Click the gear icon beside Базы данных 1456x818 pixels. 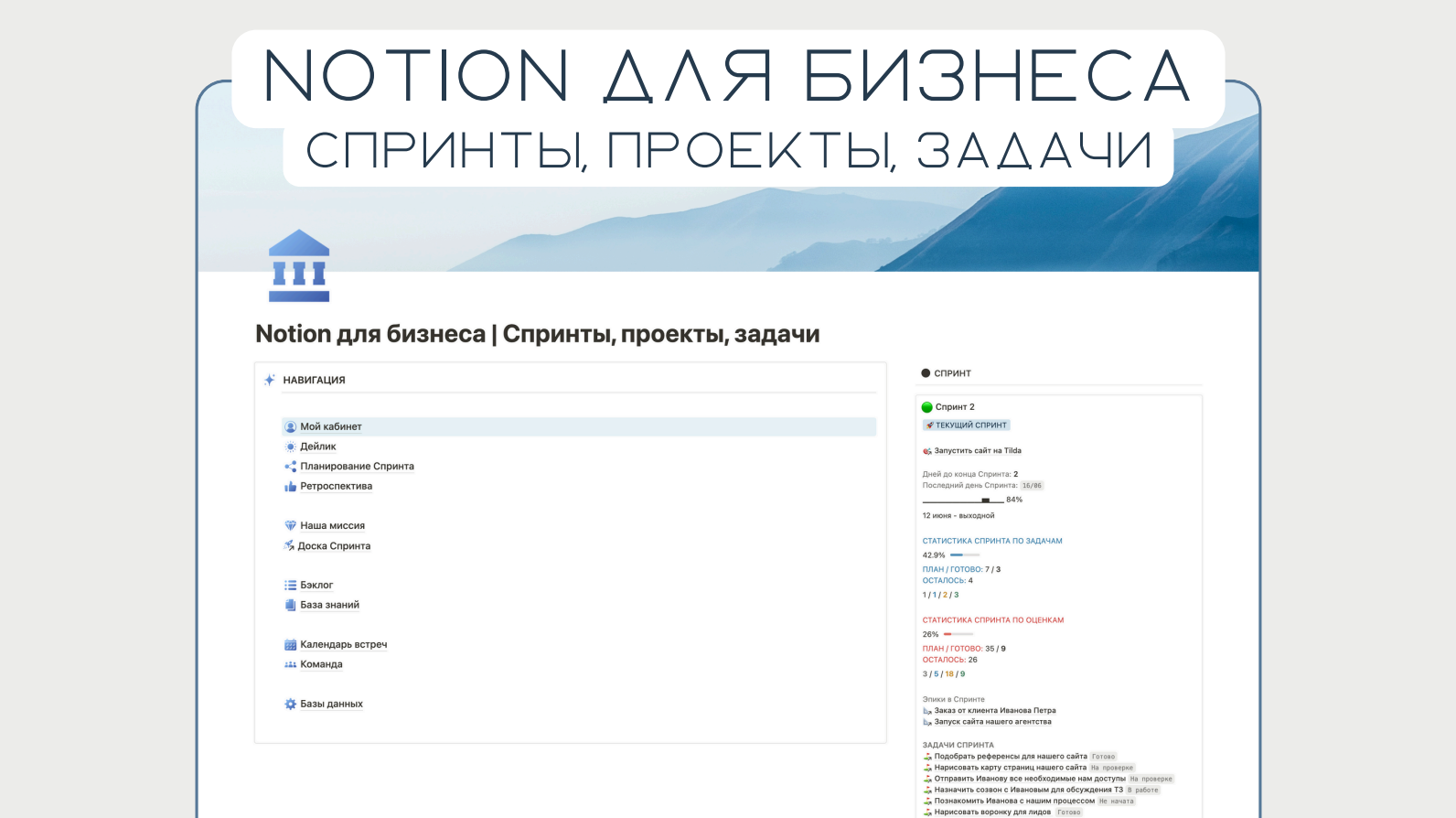tap(290, 705)
